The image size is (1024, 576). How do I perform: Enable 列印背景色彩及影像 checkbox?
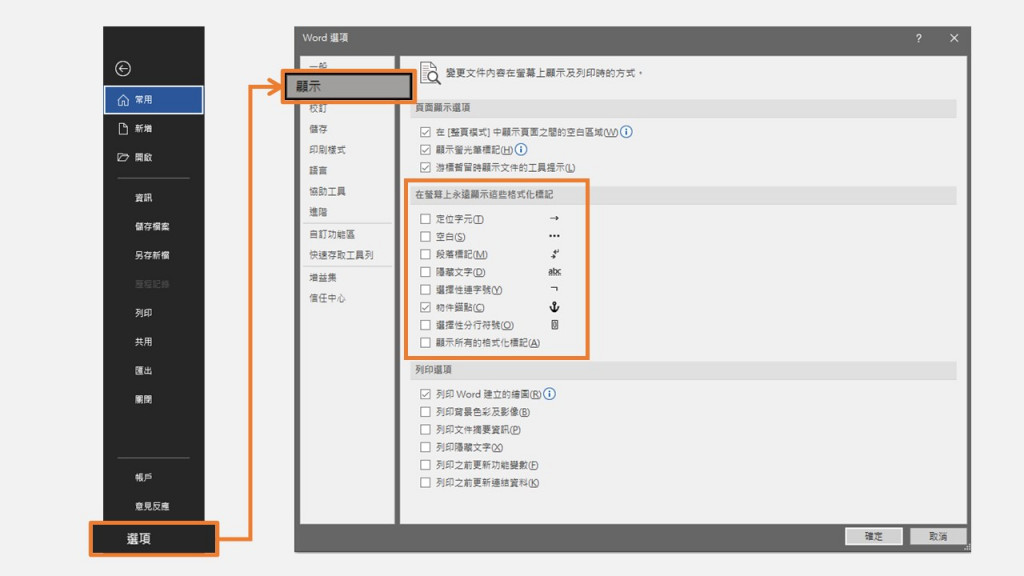(x=425, y=411)
